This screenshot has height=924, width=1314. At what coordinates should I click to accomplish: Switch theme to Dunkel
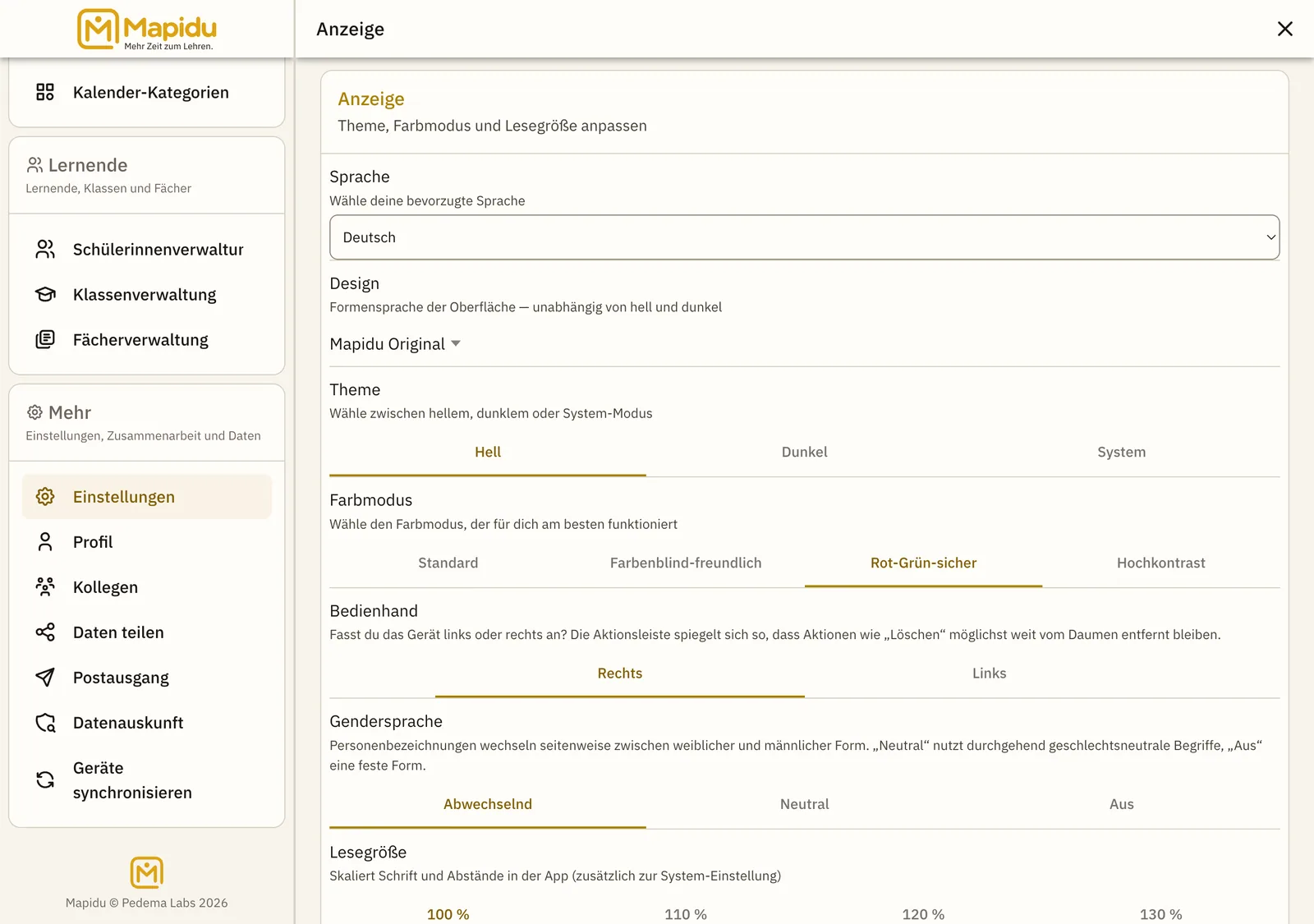(x=804, y=452)
